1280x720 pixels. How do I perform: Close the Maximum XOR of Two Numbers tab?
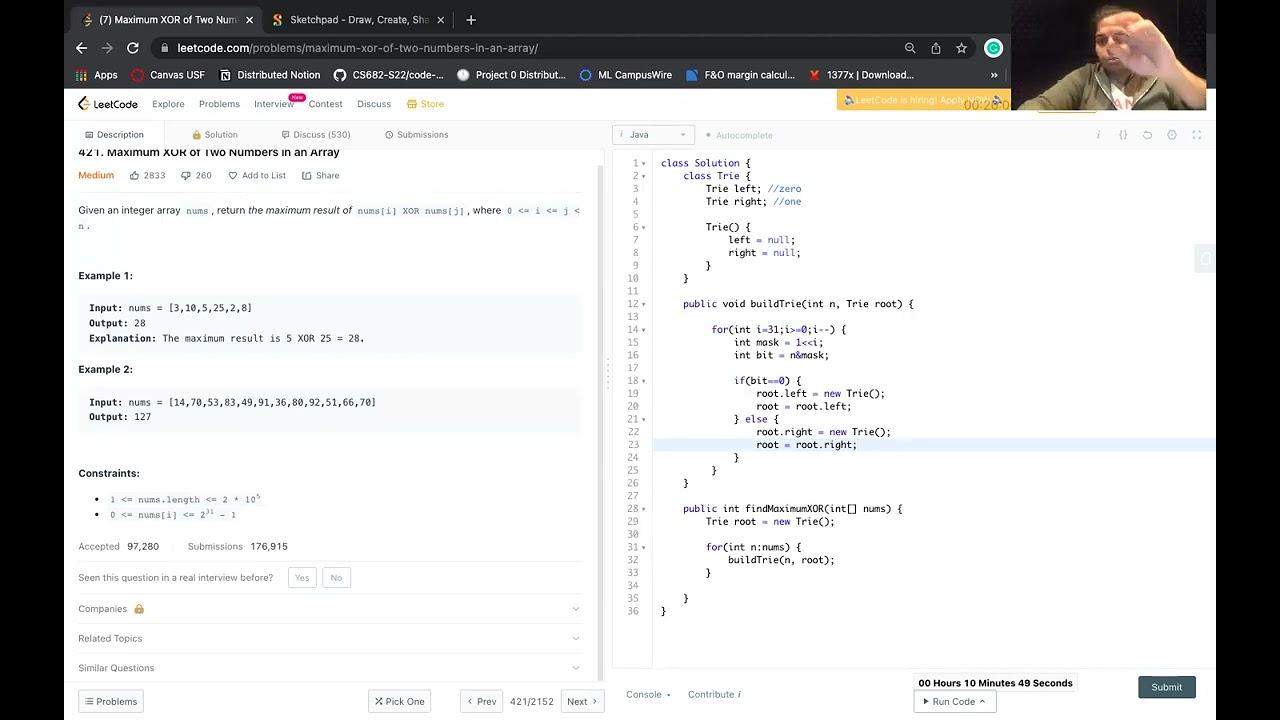(250, 20)
